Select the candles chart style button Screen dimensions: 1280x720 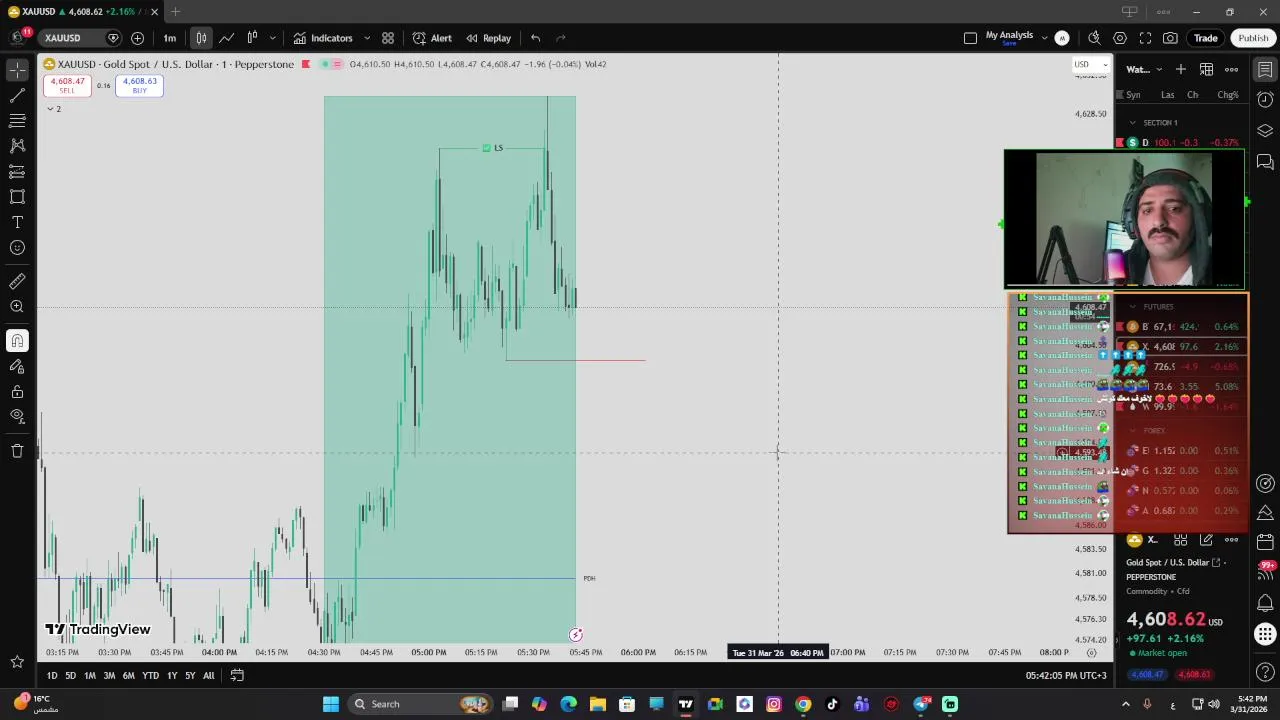(x=201, y=38)
